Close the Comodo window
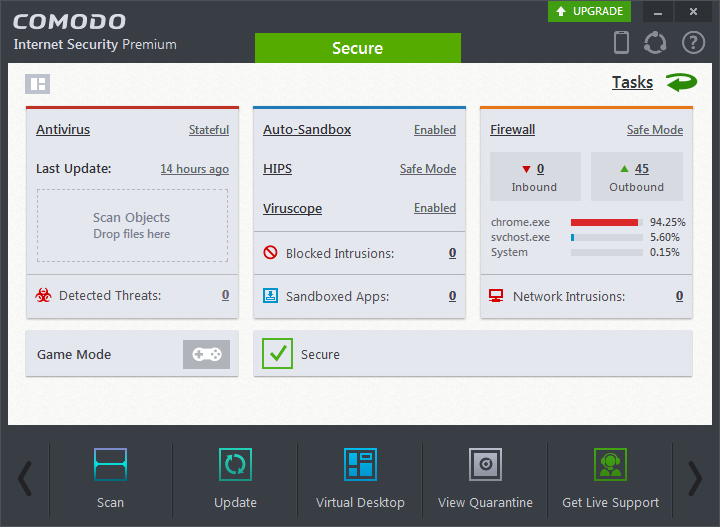Viewport: 720px width, 527px height. (693, 11)
